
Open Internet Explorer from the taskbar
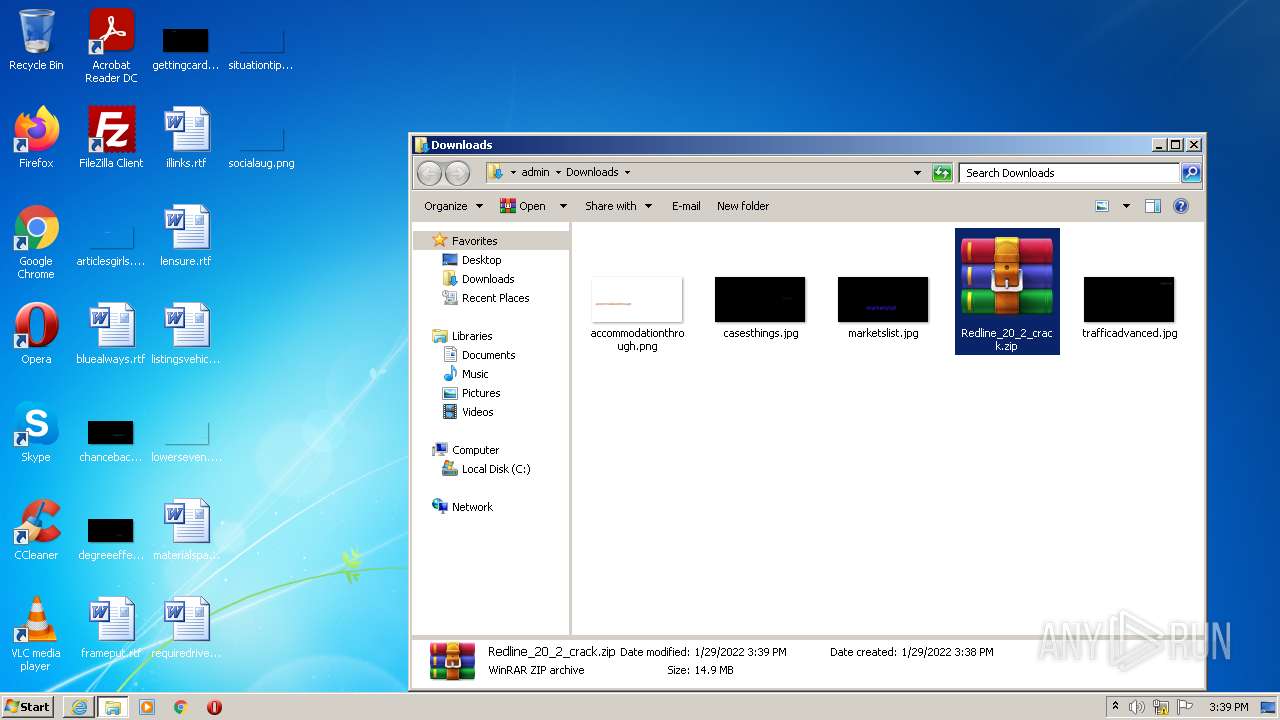click(79, 707)
